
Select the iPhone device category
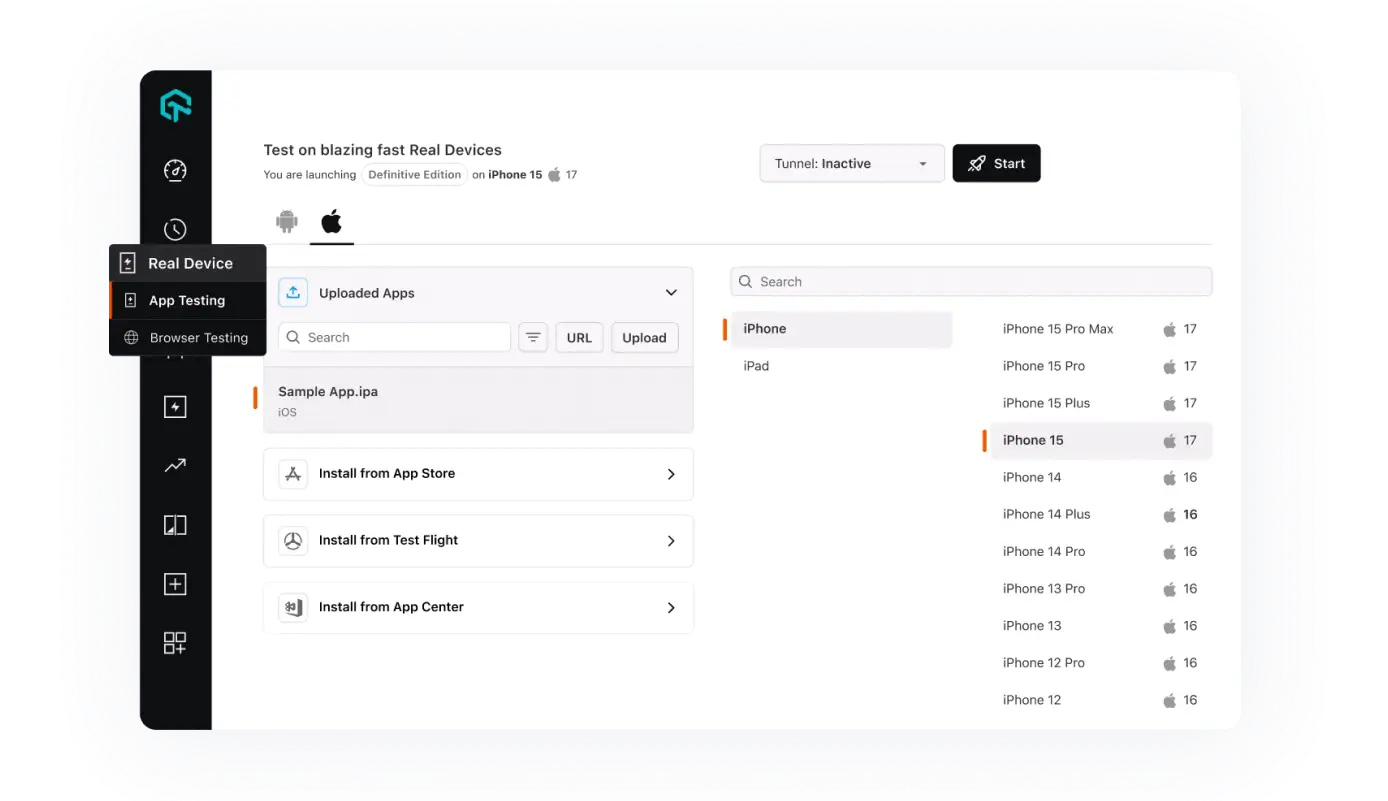point(842,329)
